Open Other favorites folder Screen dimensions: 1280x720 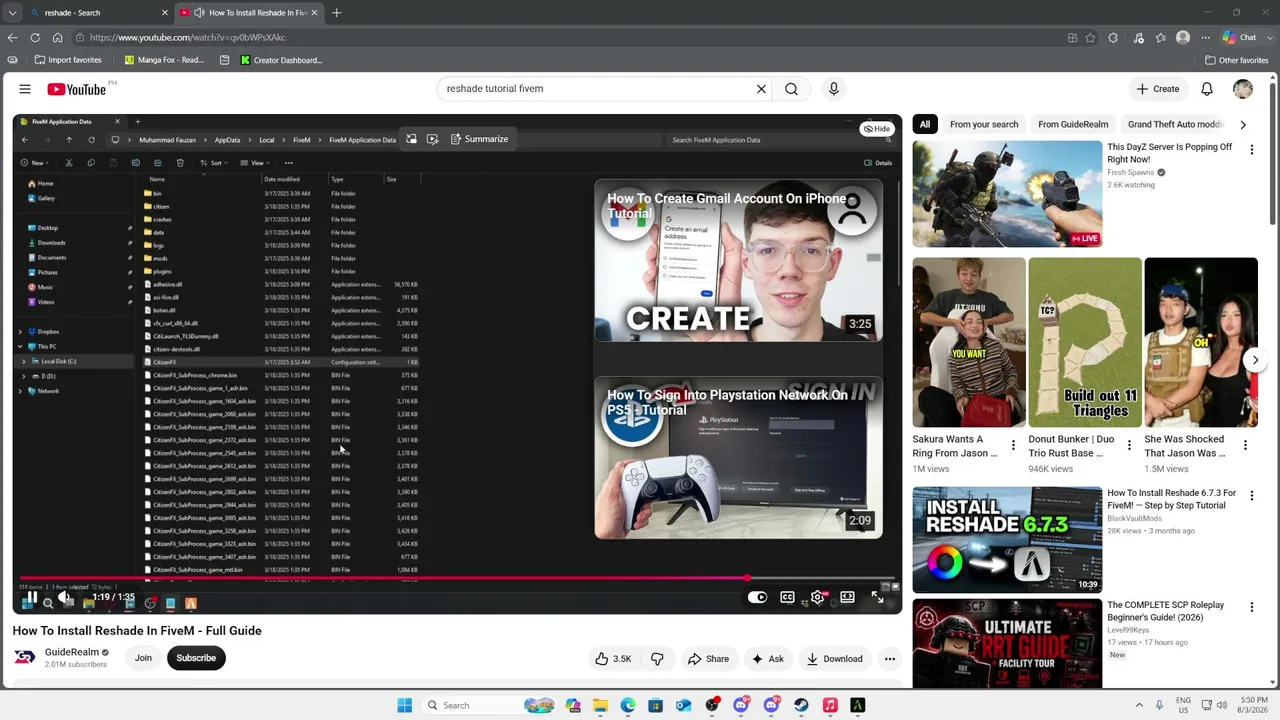(x=1237, y=60)
